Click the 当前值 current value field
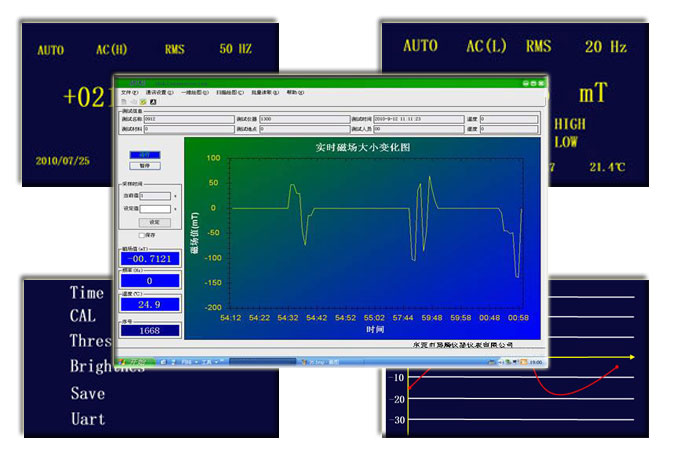This screenshot has height=457, width=680. [x=156, y=196]
